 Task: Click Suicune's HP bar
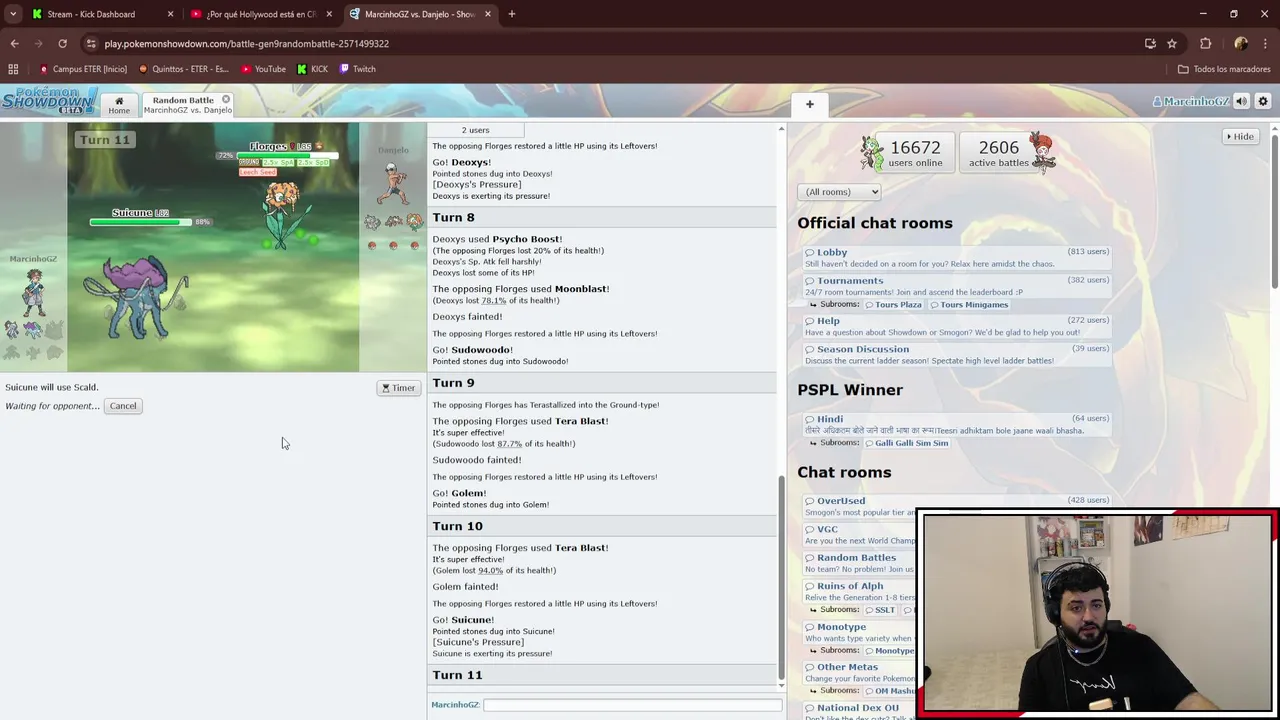pos(140,221)
